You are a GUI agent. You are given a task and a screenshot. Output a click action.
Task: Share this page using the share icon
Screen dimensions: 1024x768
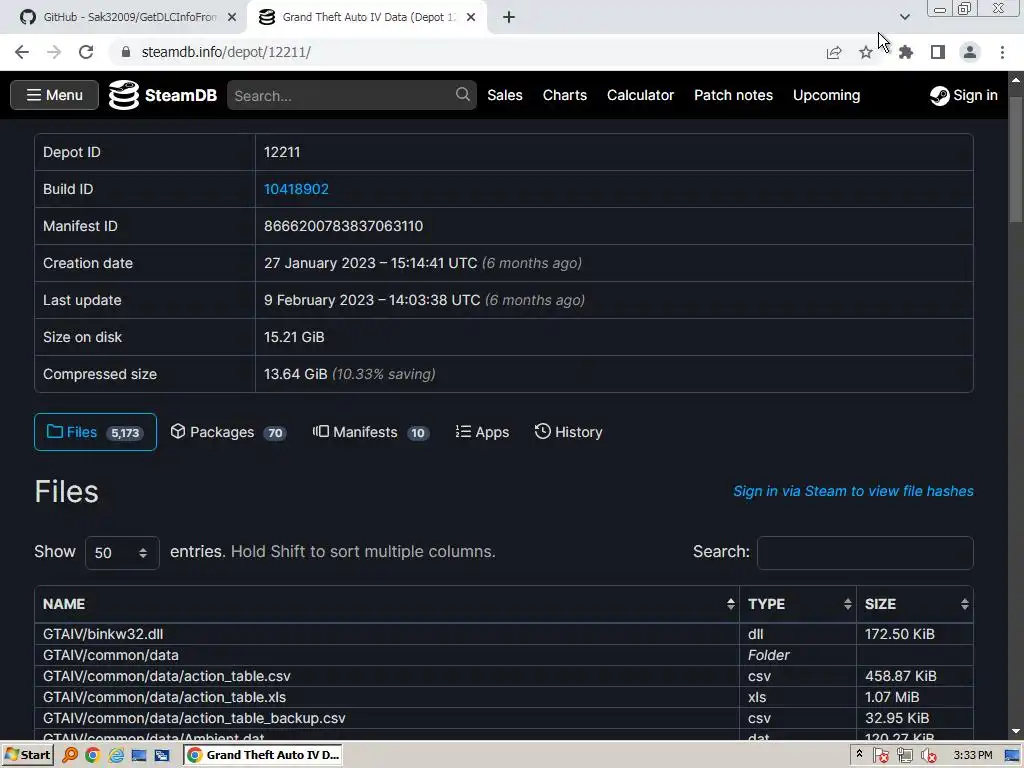point(834,52)
